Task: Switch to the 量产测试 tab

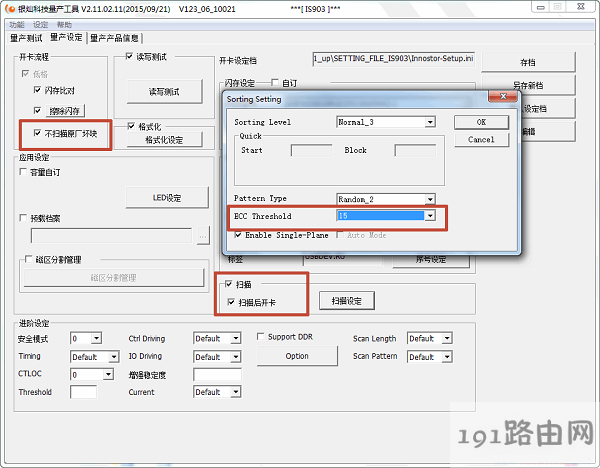Action: [x=26, y=38]
